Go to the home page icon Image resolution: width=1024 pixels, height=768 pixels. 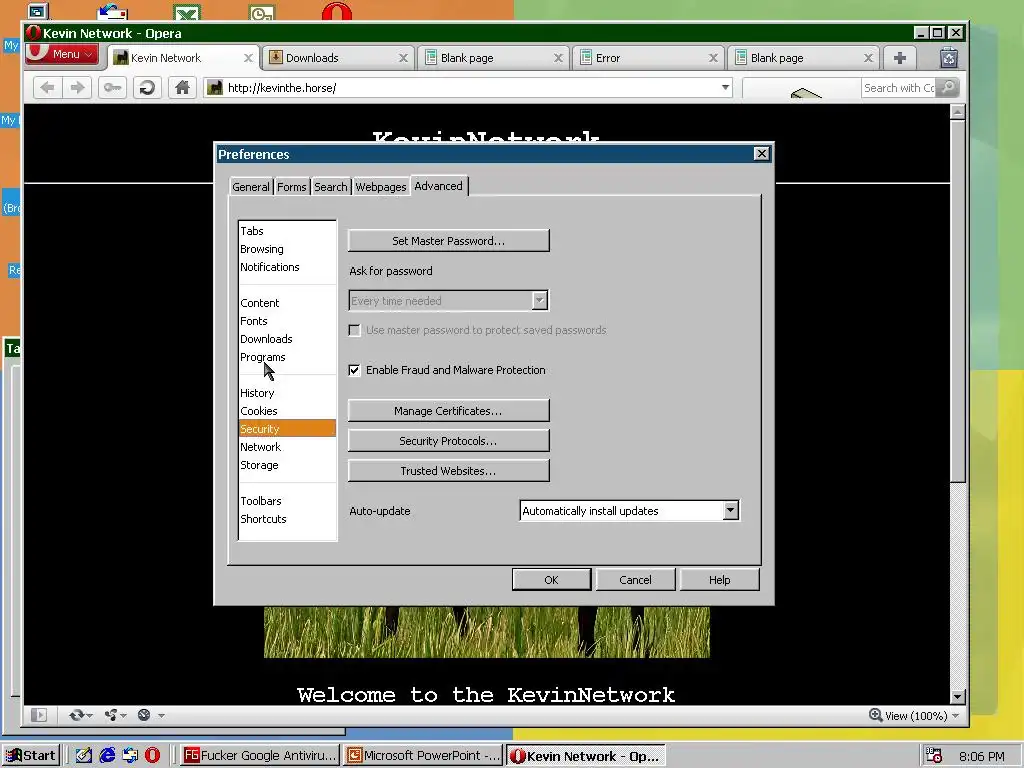click(182, 88)
